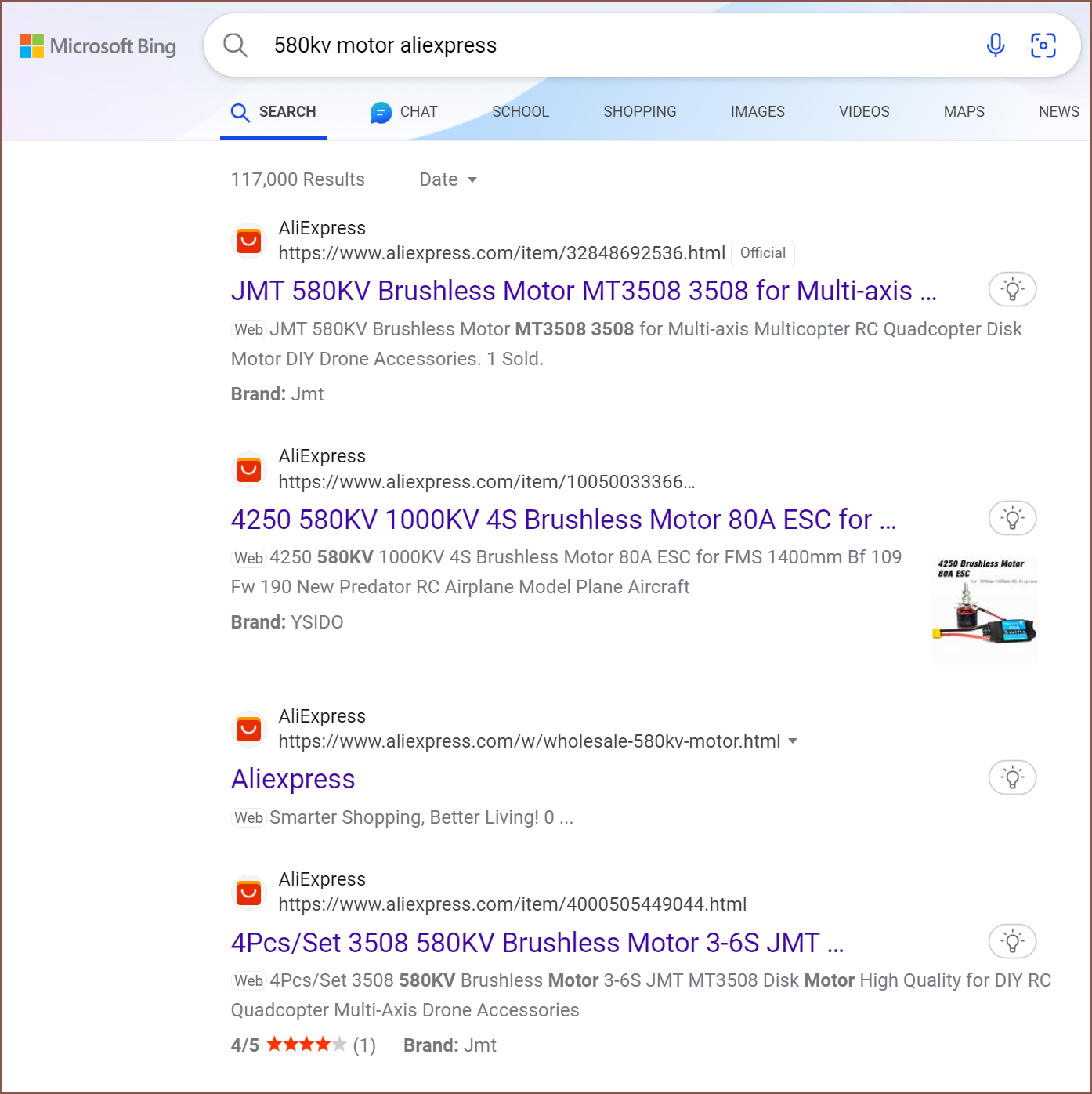Expand the arrow next to wholesale-580kv-motor URL
Image resolution: width=1092 pixels, height=1094 pixels.
pos(793,741)
